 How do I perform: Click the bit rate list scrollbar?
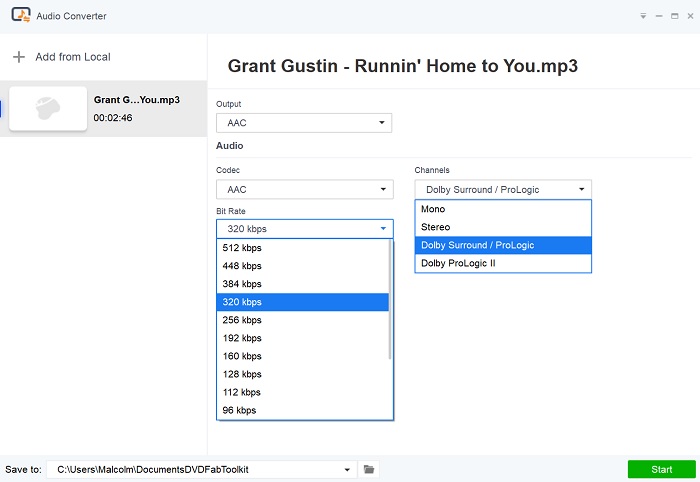click(x=390, y=299)
